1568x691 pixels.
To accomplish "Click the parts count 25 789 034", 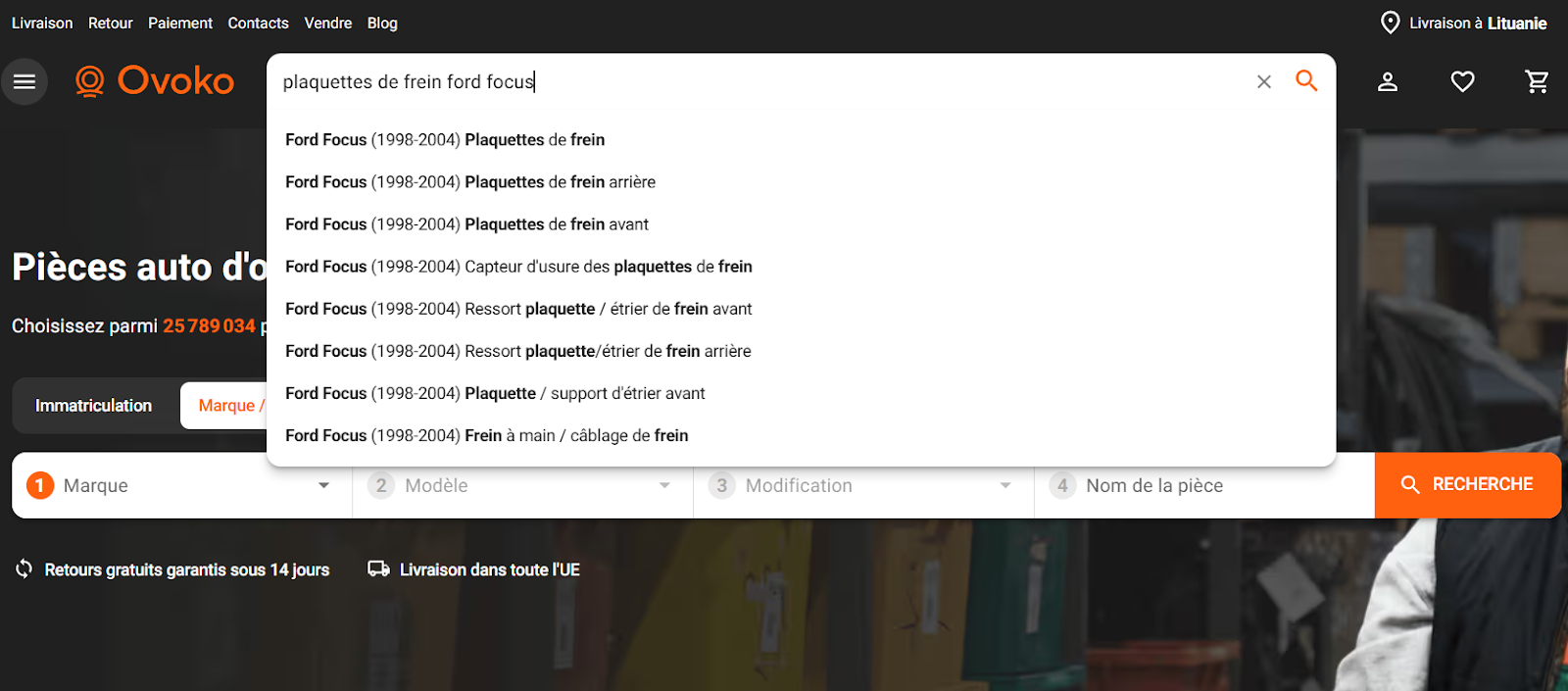I will [209, 325].
